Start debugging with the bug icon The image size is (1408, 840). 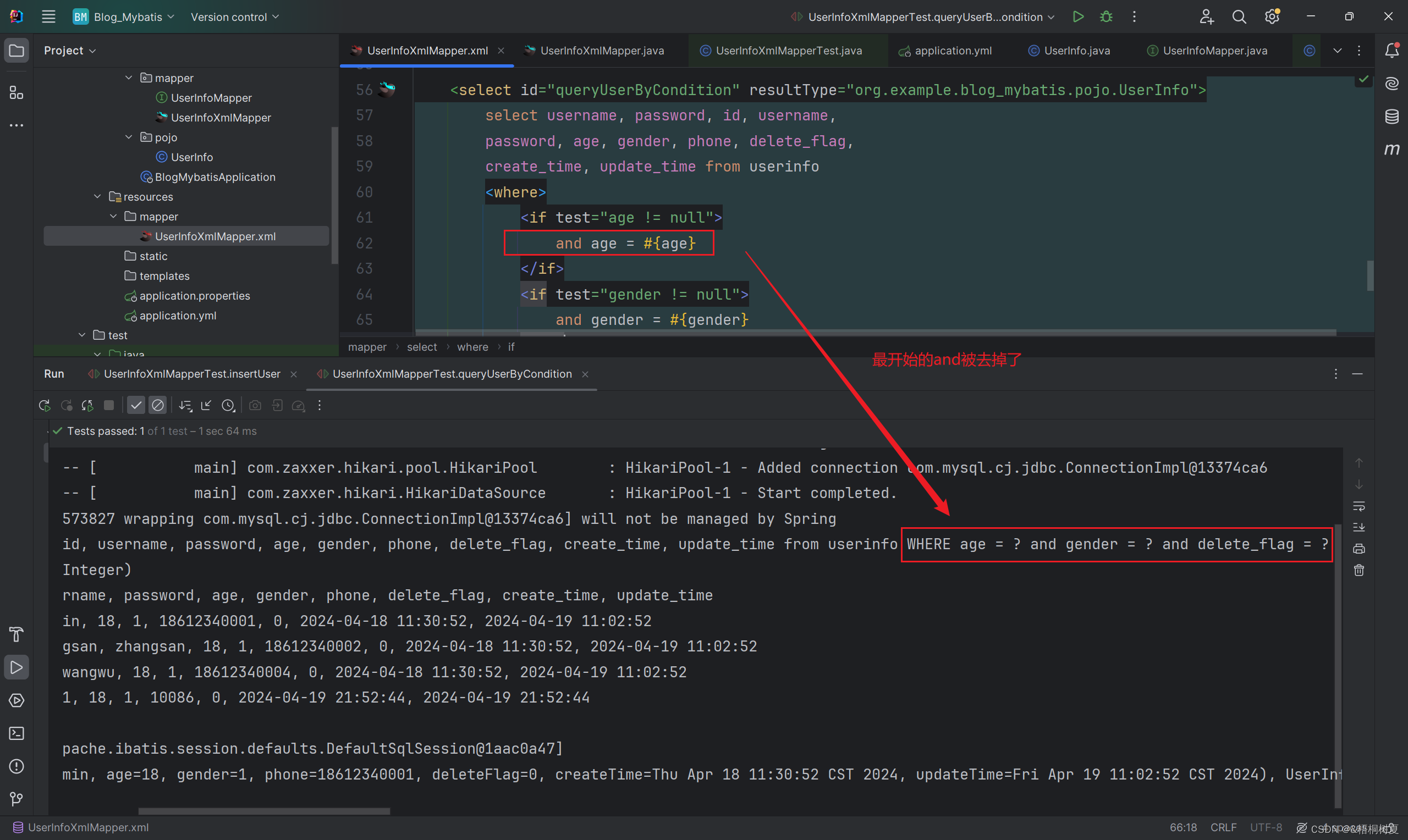(x=1105, y=16)
